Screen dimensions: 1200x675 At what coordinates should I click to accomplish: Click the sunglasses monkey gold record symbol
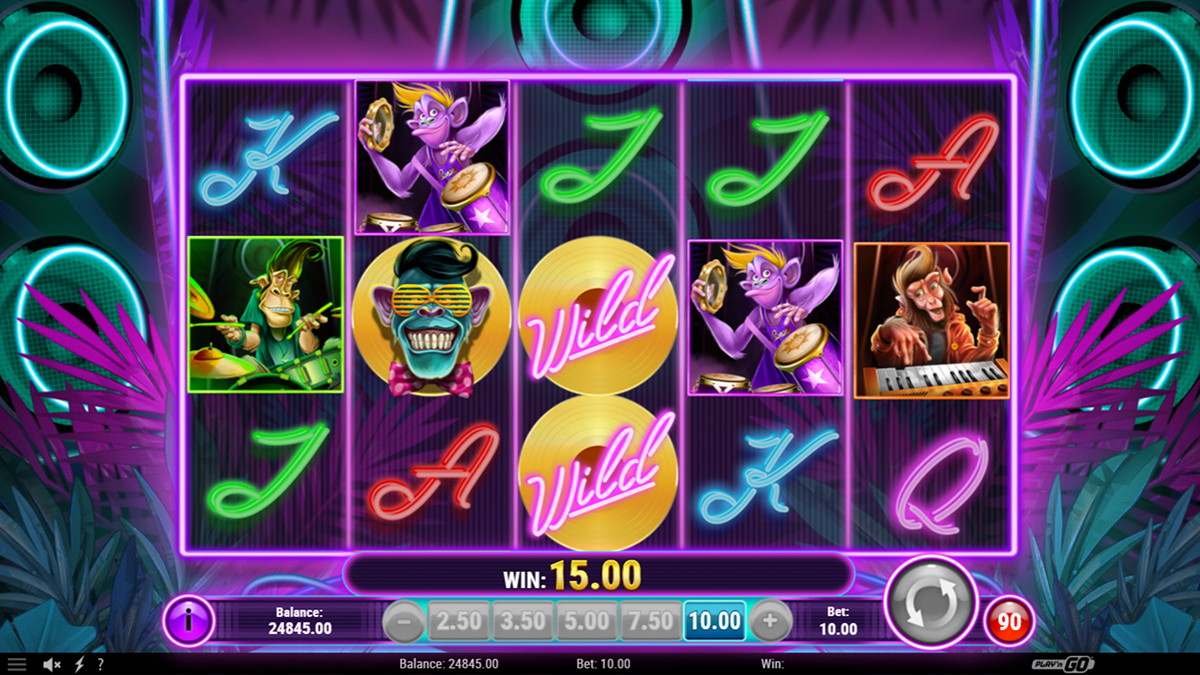click(x=432, y=315)
